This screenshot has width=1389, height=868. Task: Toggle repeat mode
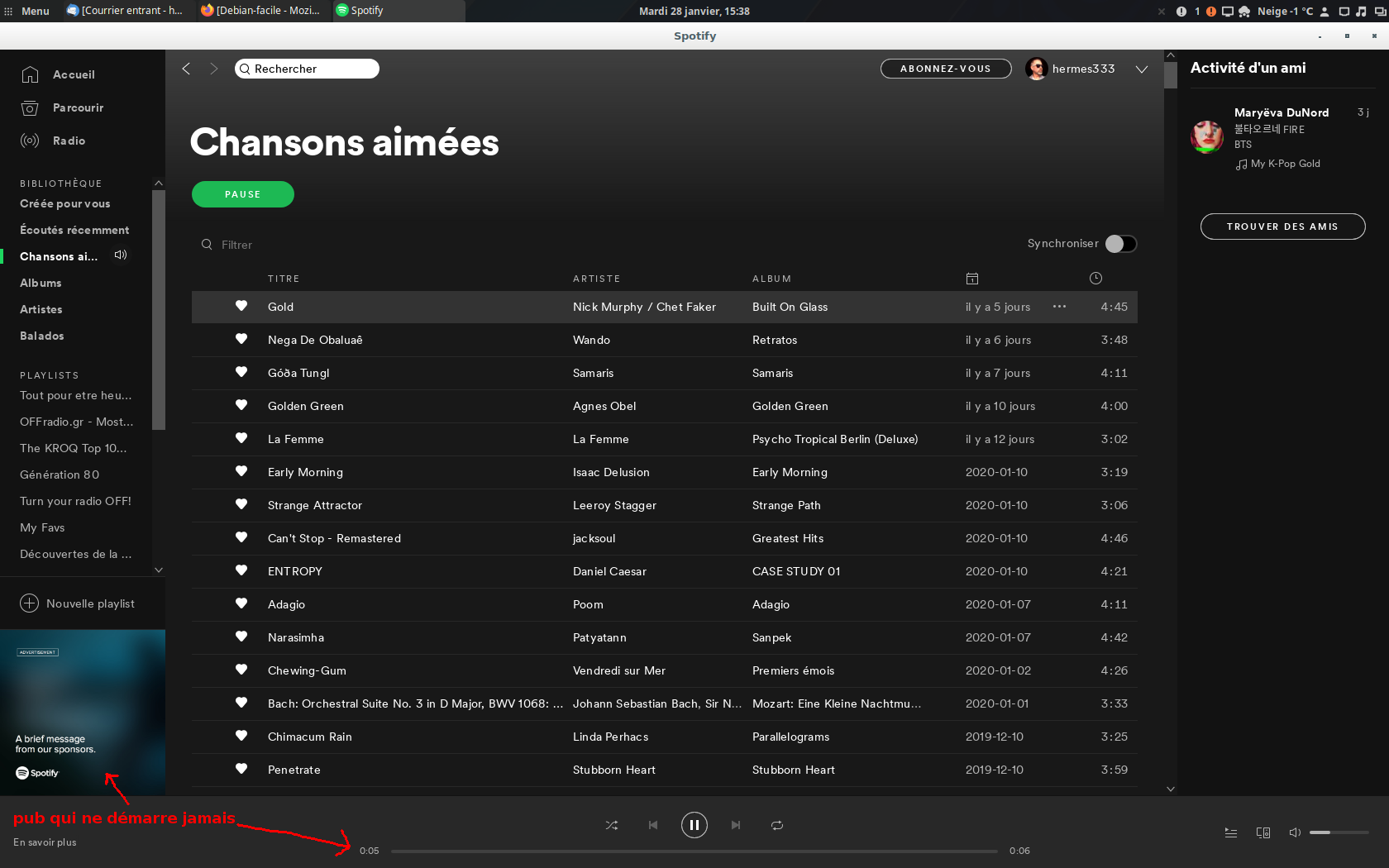pos(777,825)
